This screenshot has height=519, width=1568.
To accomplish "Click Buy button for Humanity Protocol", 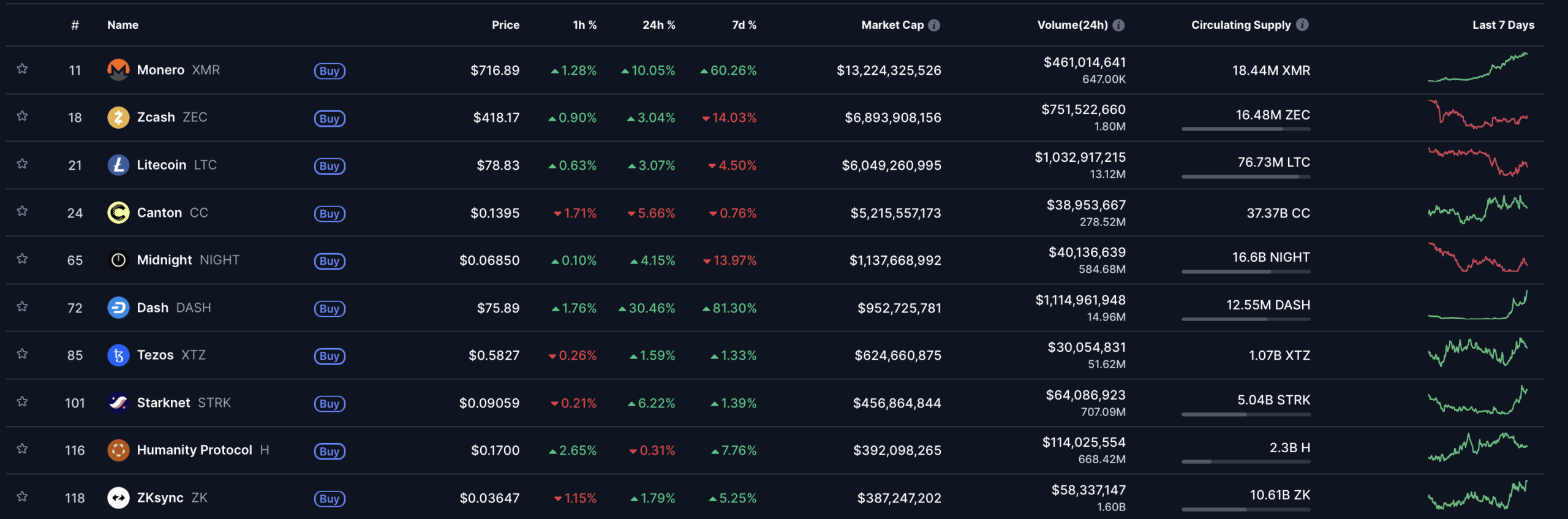I will pyautogui.click(x=330, y=452).
